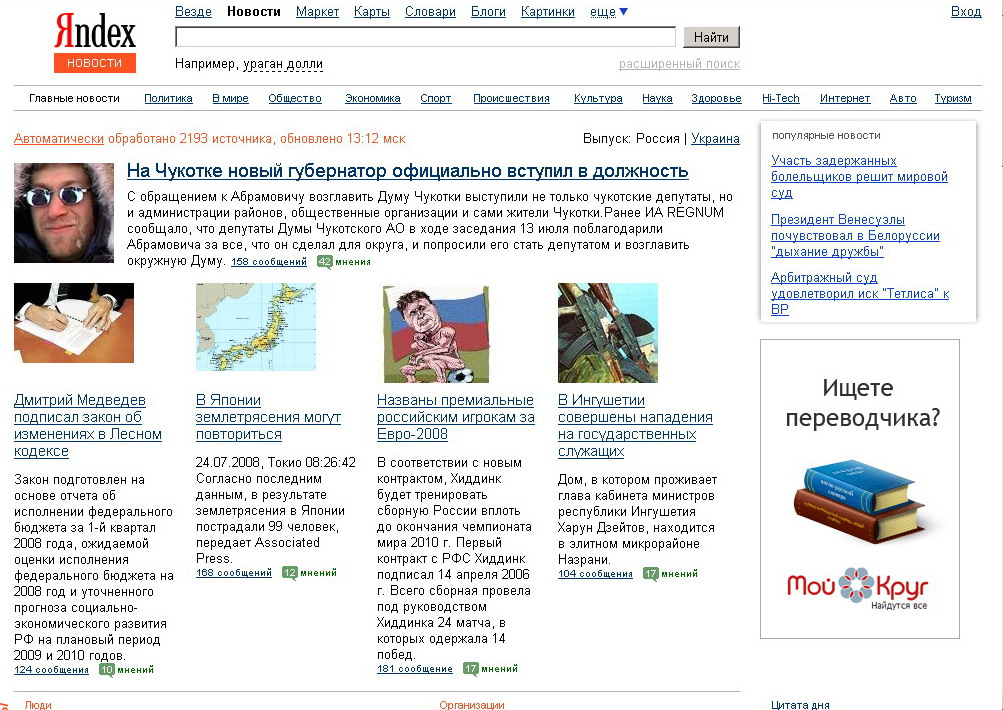Click the rifle photo thumbnail for Ingushetia story
The image size is (1003, 710).
608,333
